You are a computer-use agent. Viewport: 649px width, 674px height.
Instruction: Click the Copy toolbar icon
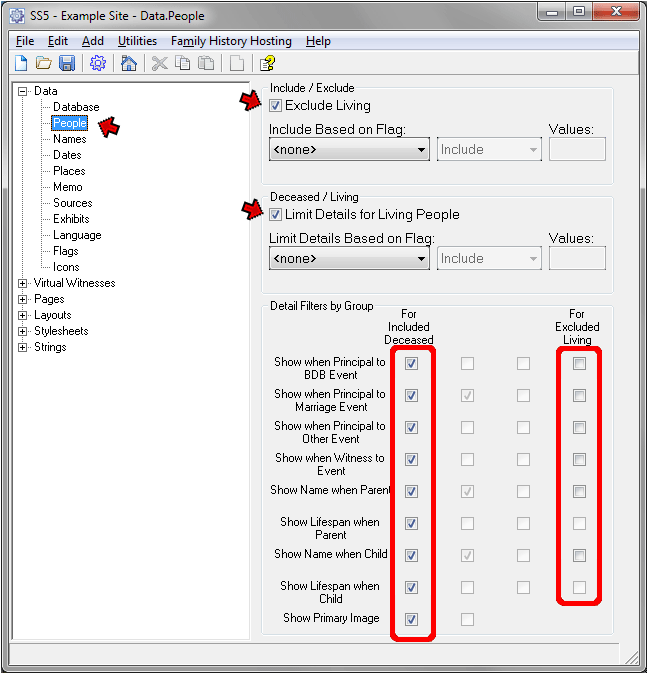182,63
